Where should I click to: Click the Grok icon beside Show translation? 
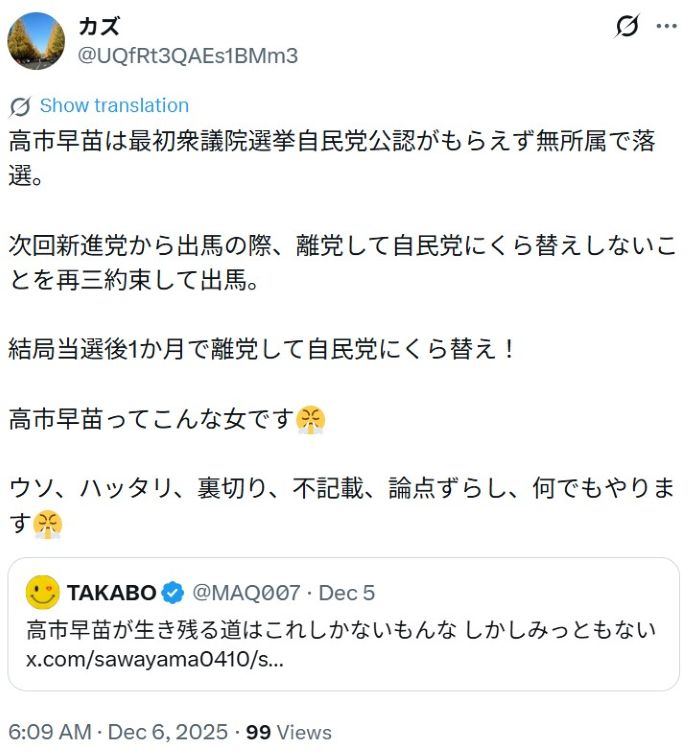click(20, 106)
